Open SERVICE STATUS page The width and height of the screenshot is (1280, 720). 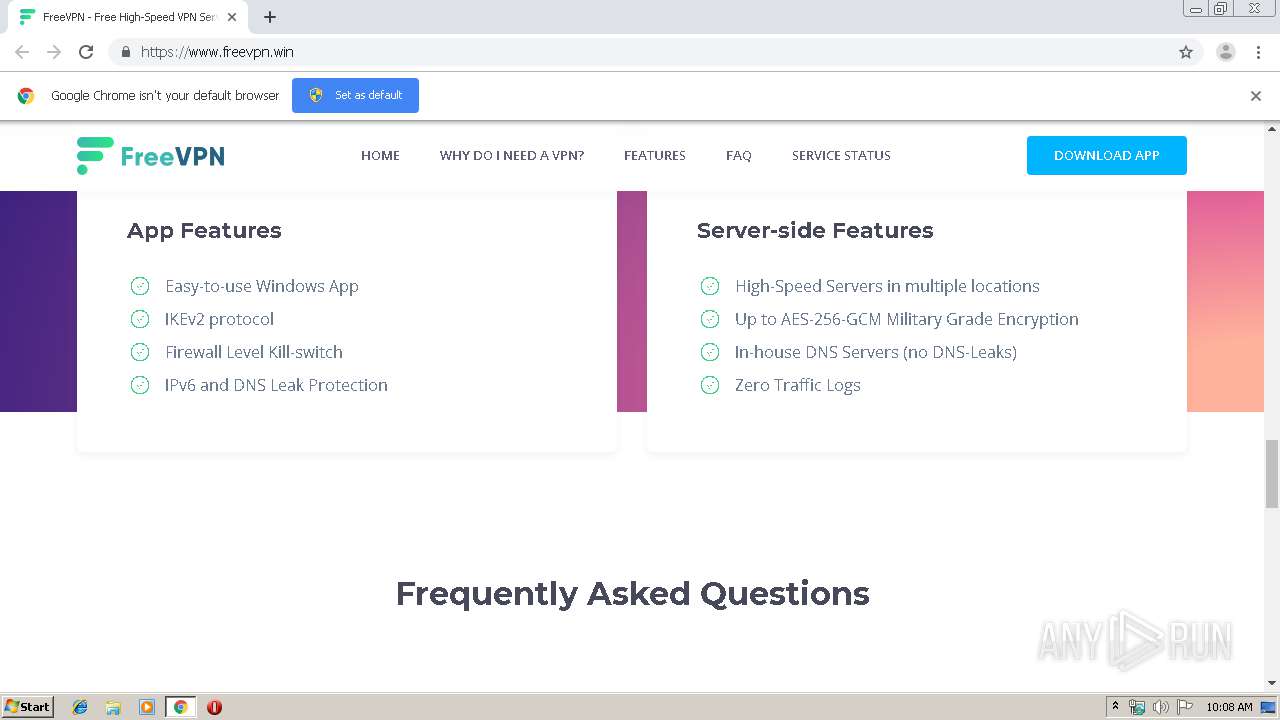point(841,155)
